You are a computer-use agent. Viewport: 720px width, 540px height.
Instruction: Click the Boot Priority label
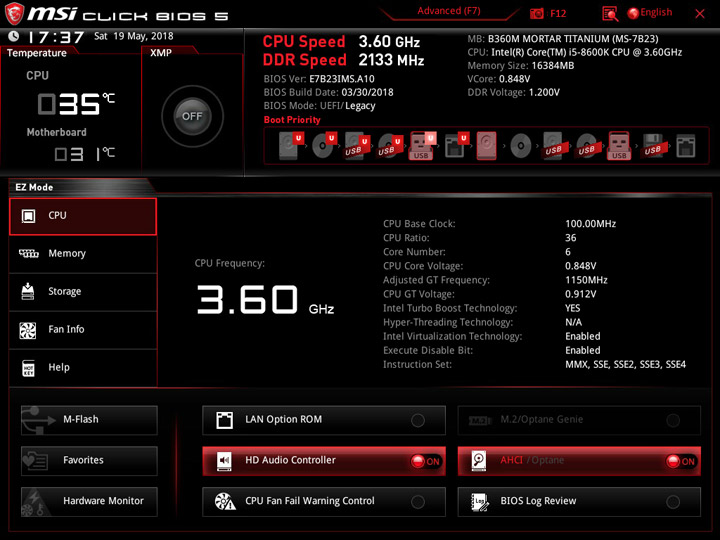point(292,120)
